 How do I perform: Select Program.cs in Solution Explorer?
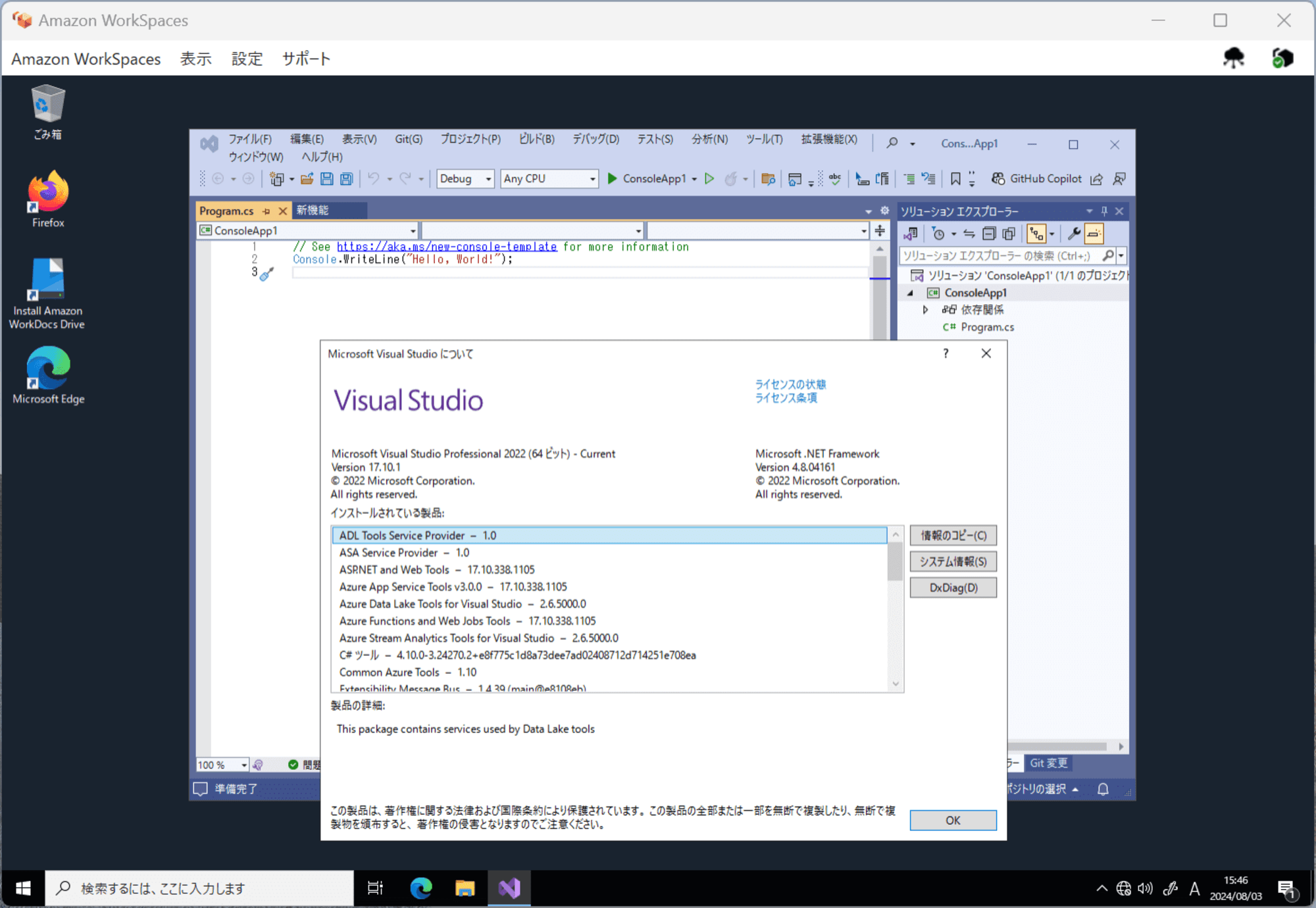[x=987, y=327]
